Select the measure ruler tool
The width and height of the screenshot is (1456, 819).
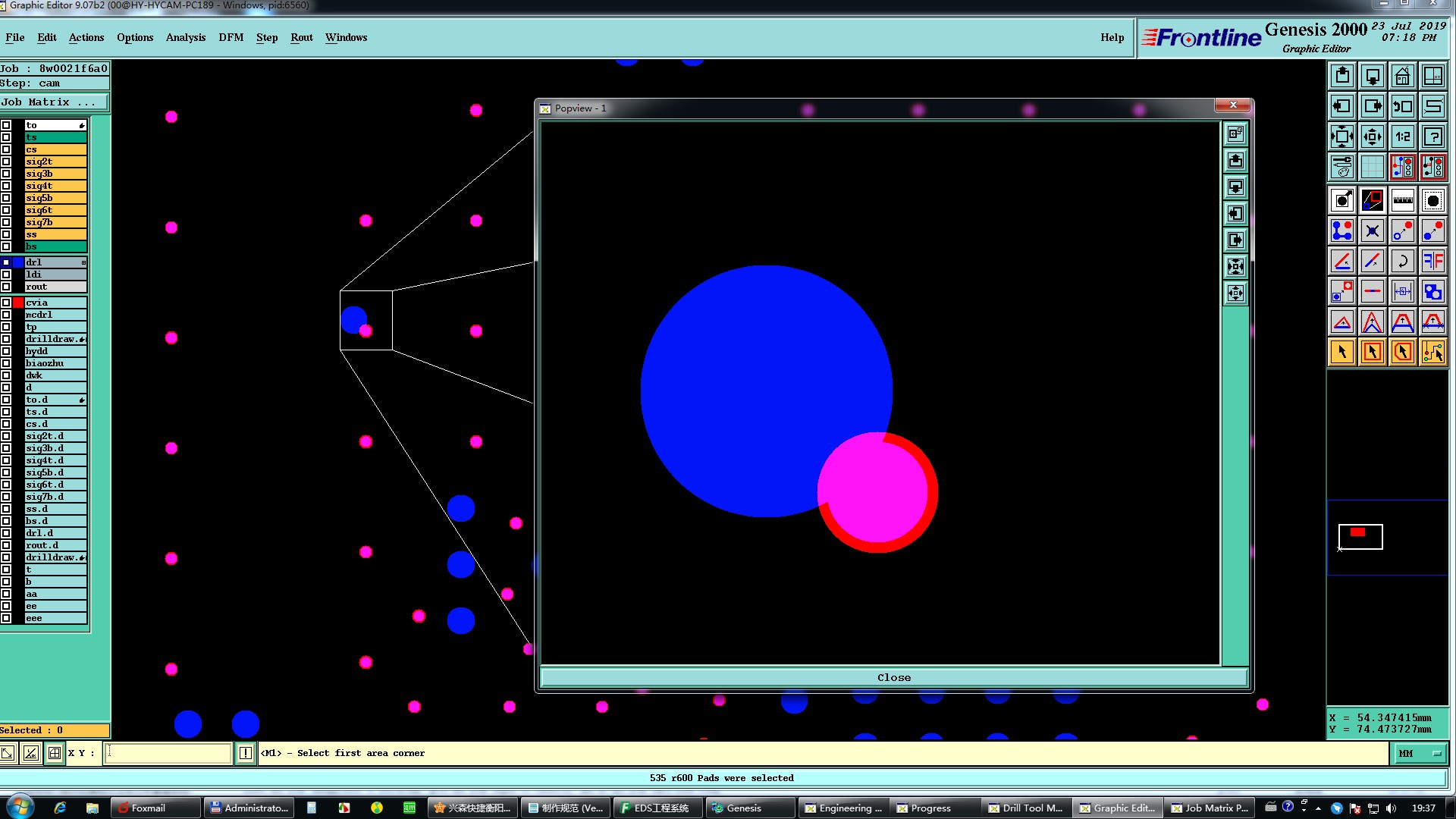click(1402, 200)
